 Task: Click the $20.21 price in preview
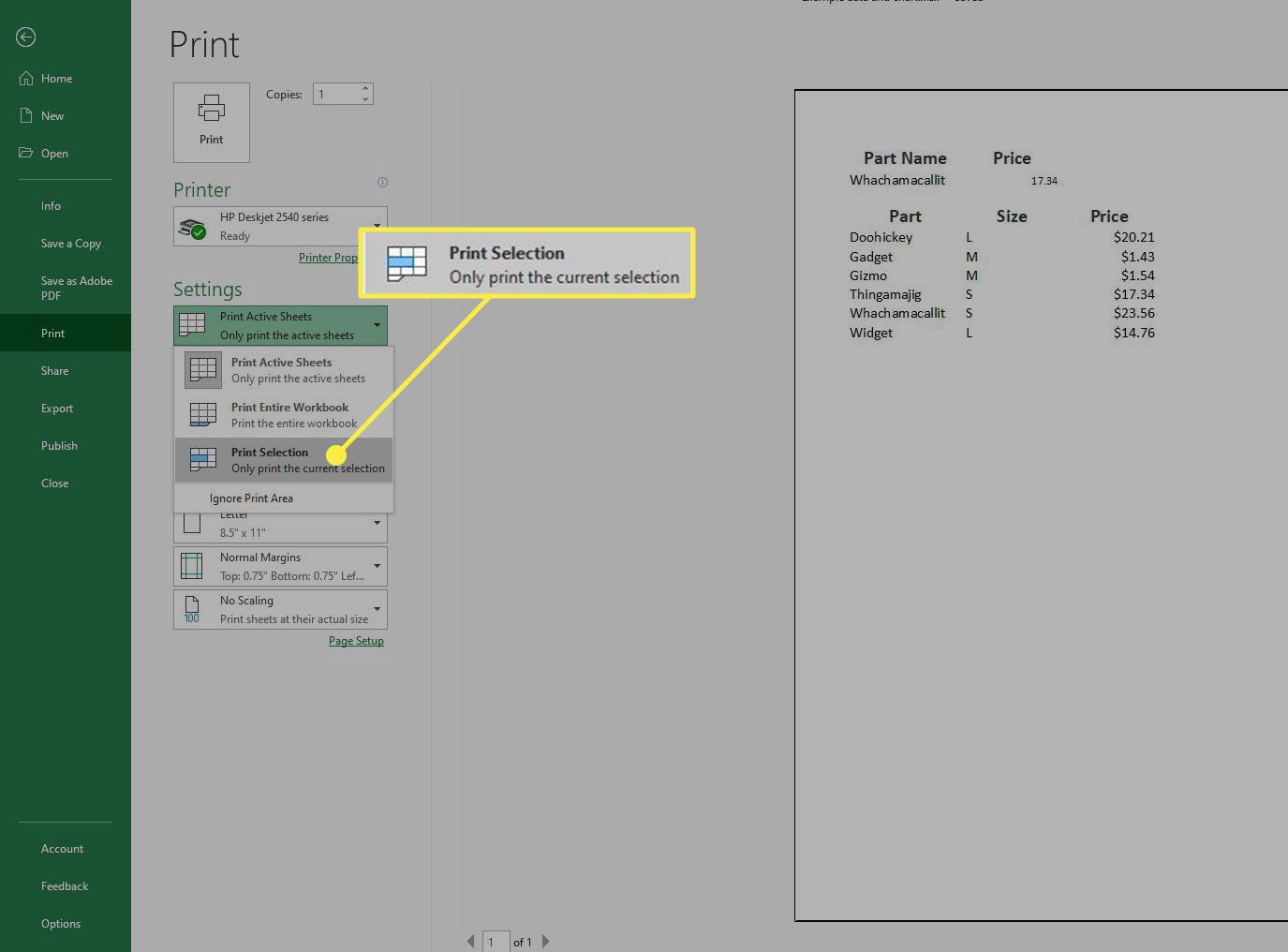(x=1133, y=237)
